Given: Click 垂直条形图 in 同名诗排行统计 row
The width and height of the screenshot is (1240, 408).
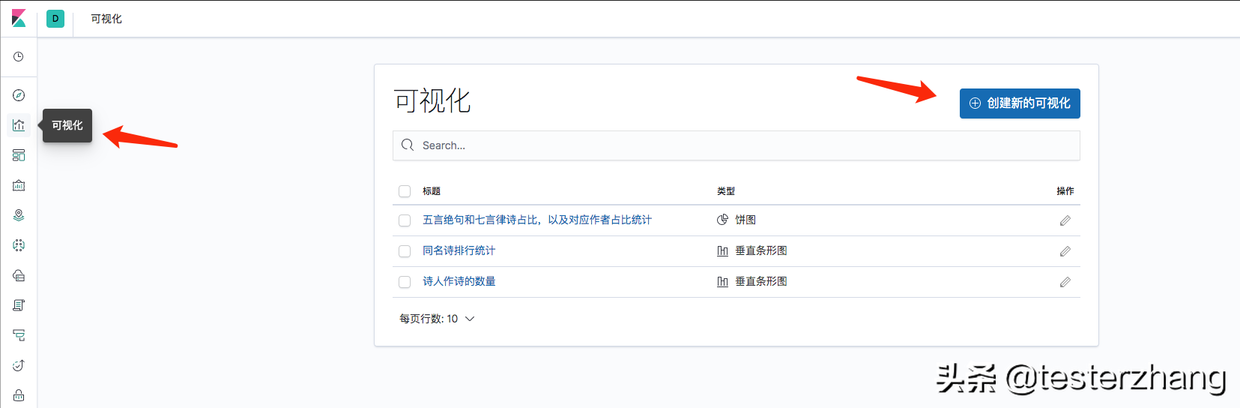Looking at the screenshot, I should [761, 251].
